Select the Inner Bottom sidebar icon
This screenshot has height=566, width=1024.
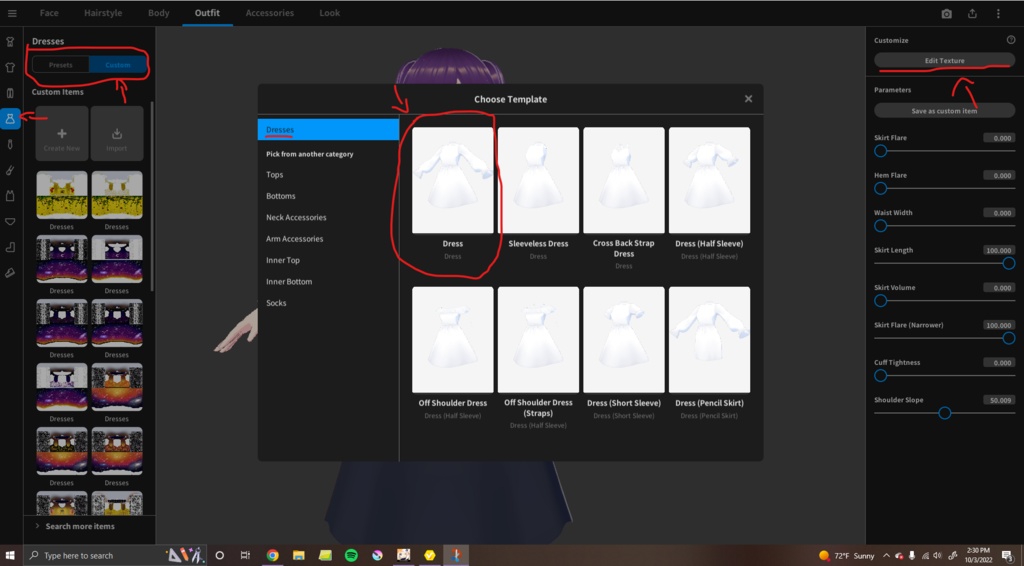10,221
